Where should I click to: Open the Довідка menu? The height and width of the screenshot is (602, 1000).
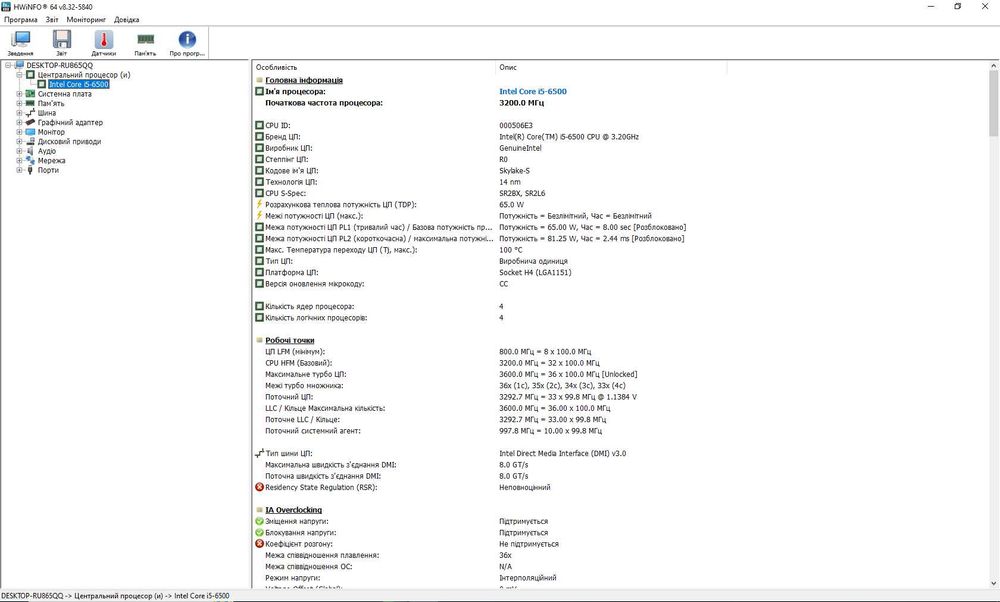(x=126, y=20)
